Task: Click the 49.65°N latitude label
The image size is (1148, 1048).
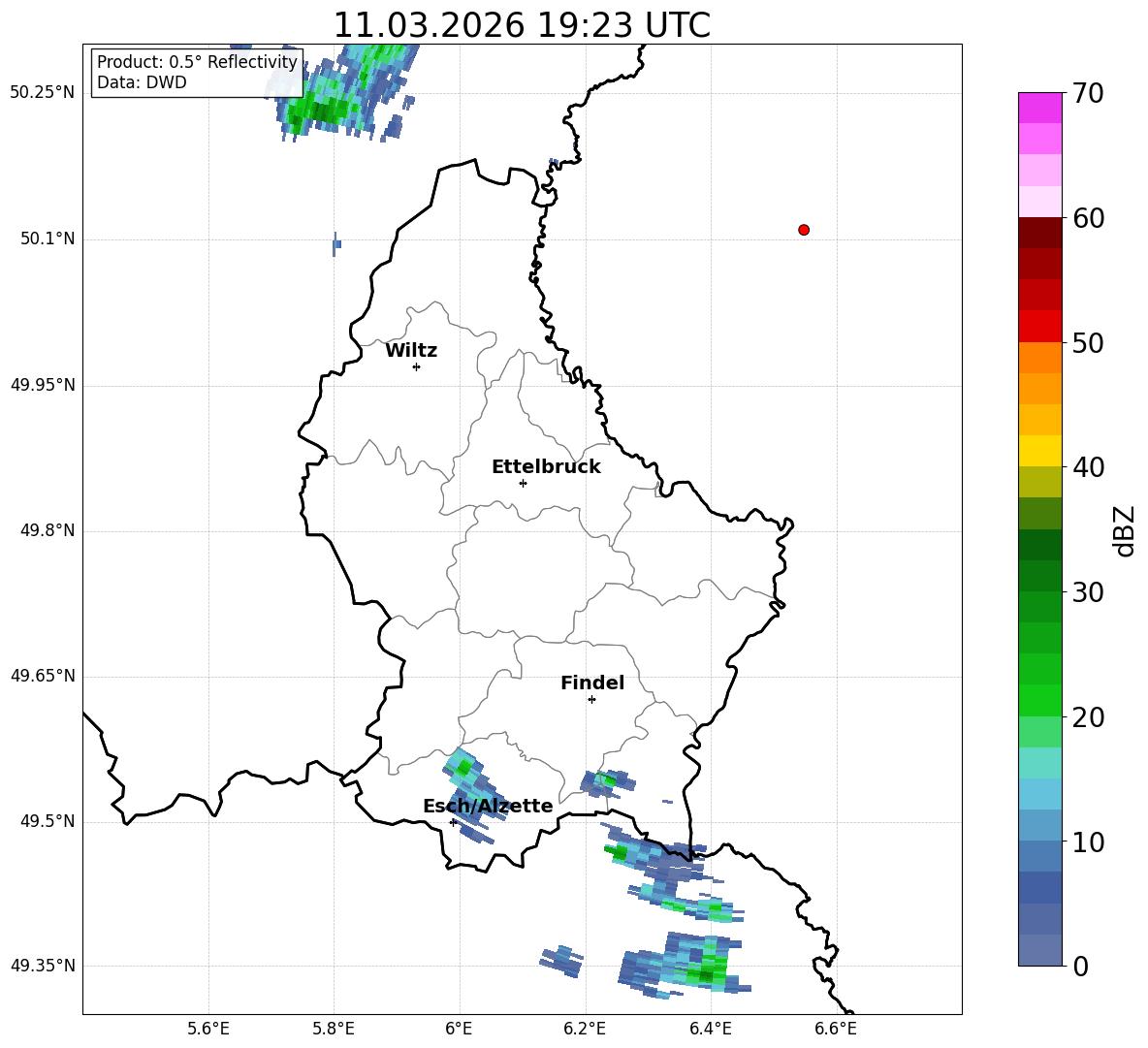Action: (x=43, y=676)
